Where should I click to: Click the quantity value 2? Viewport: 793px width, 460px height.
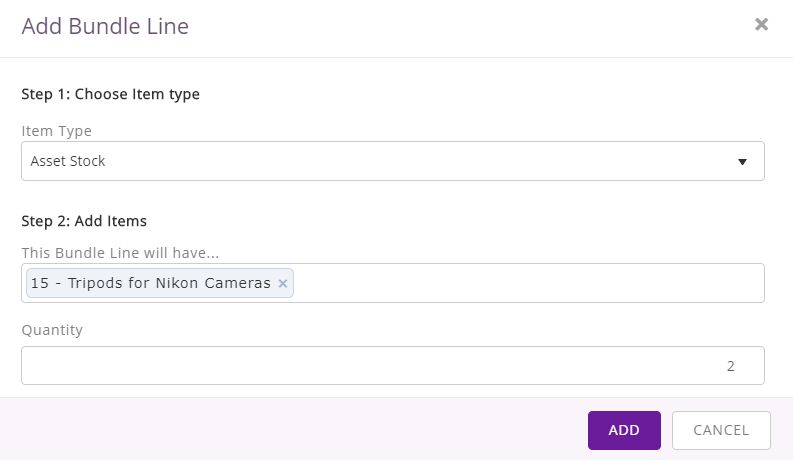tap(730, 366)
